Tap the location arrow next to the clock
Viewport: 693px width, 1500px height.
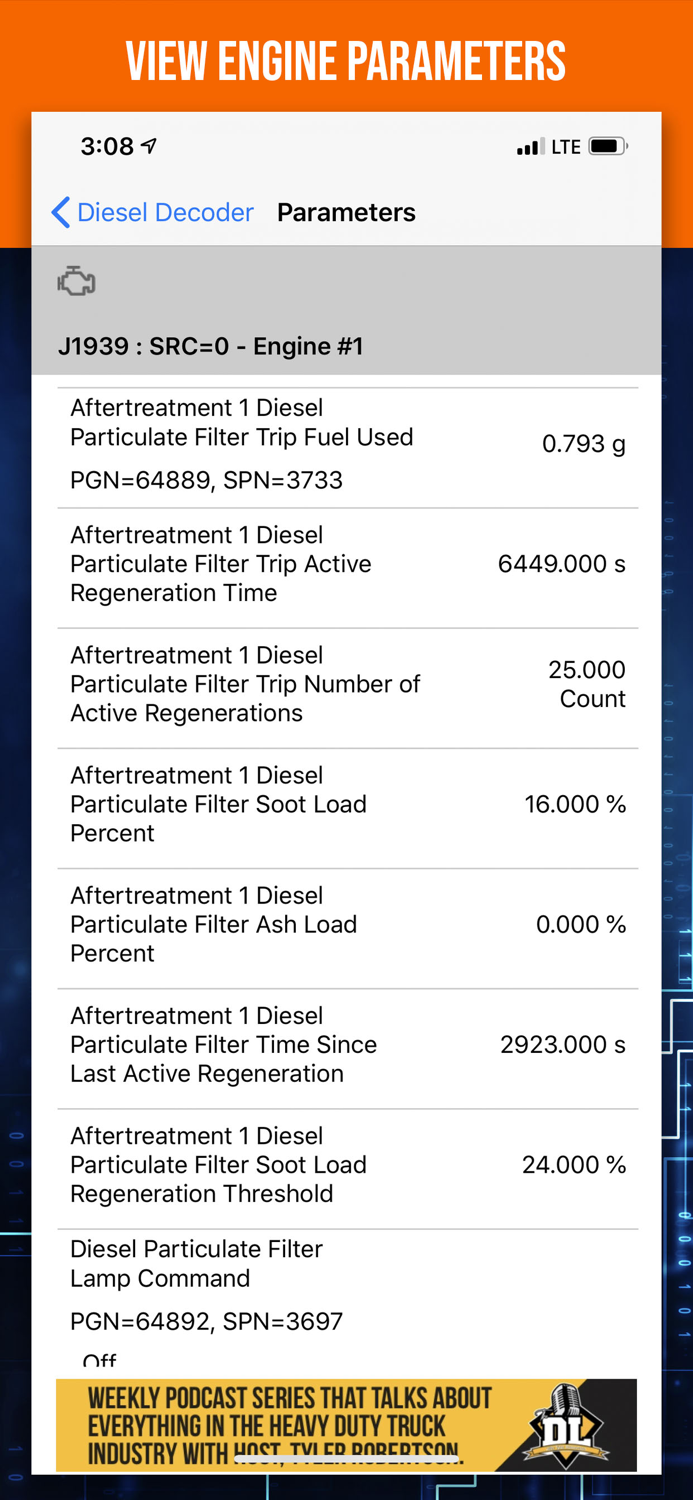tap(146, 145)
